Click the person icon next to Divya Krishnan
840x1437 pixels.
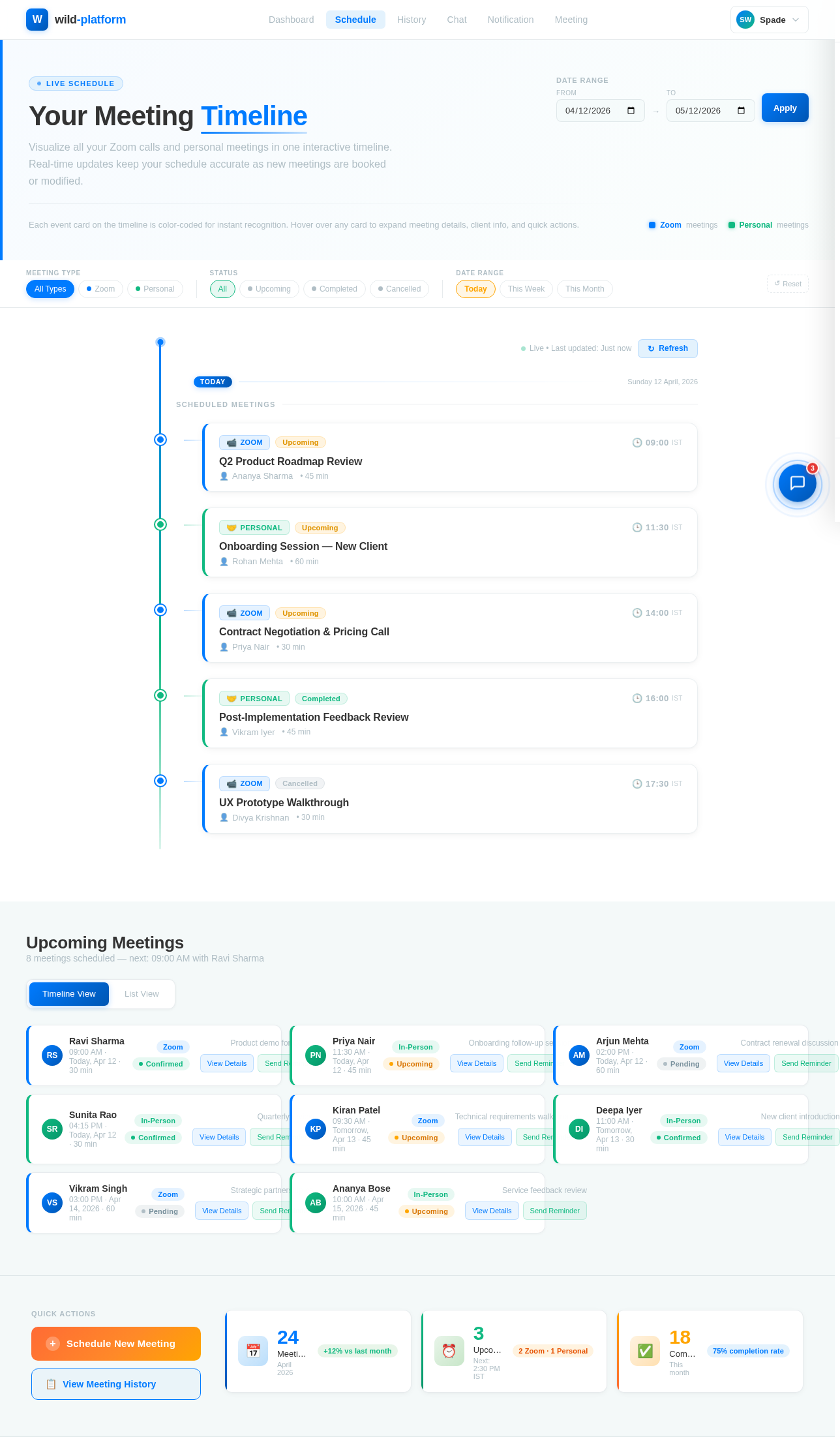(224, 817)
